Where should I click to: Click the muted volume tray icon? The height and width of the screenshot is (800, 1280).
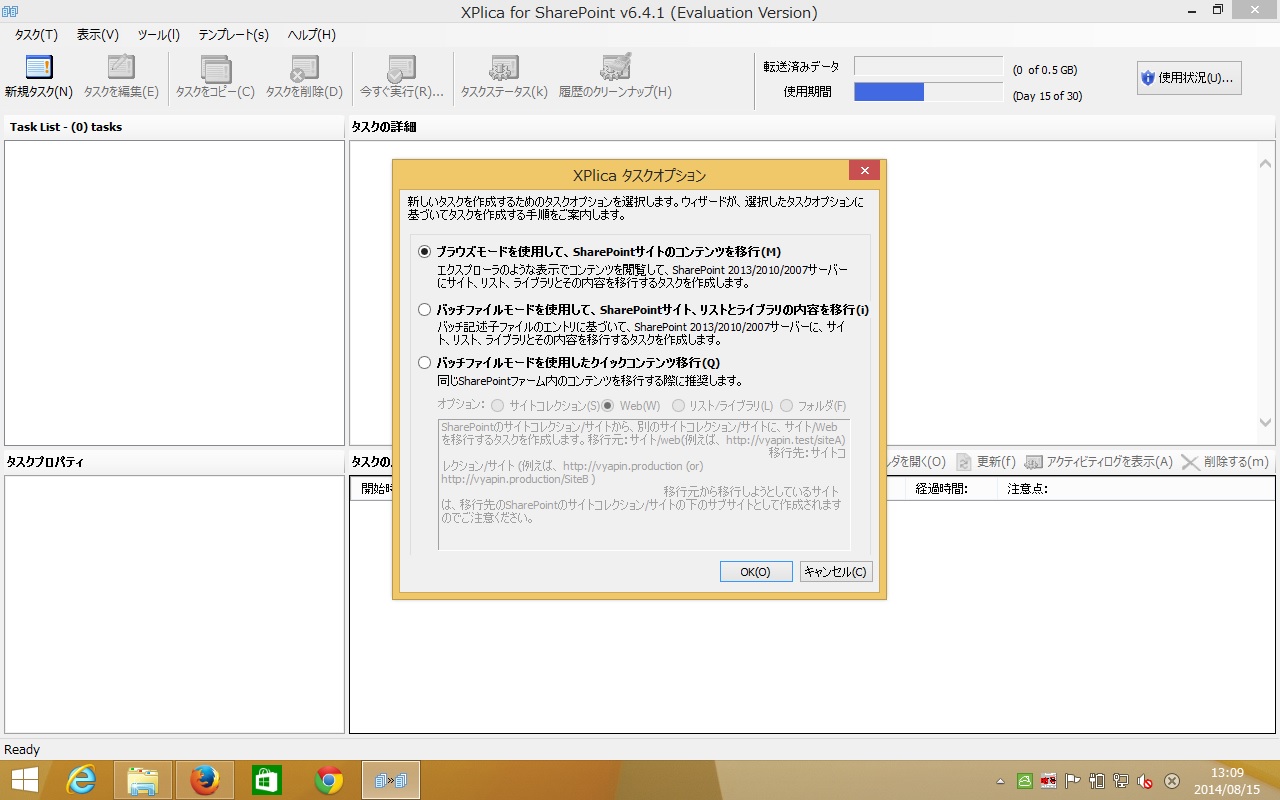(x=1146, y=781)
